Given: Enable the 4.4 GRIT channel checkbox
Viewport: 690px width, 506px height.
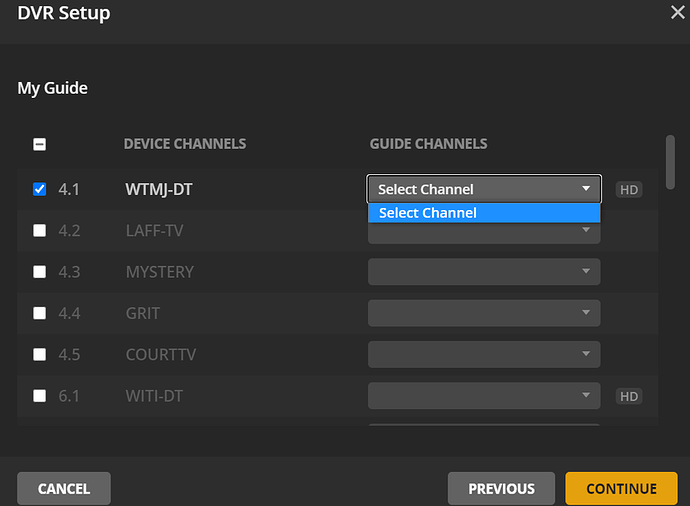Looking at the screenshot, I should click(40, 313).
